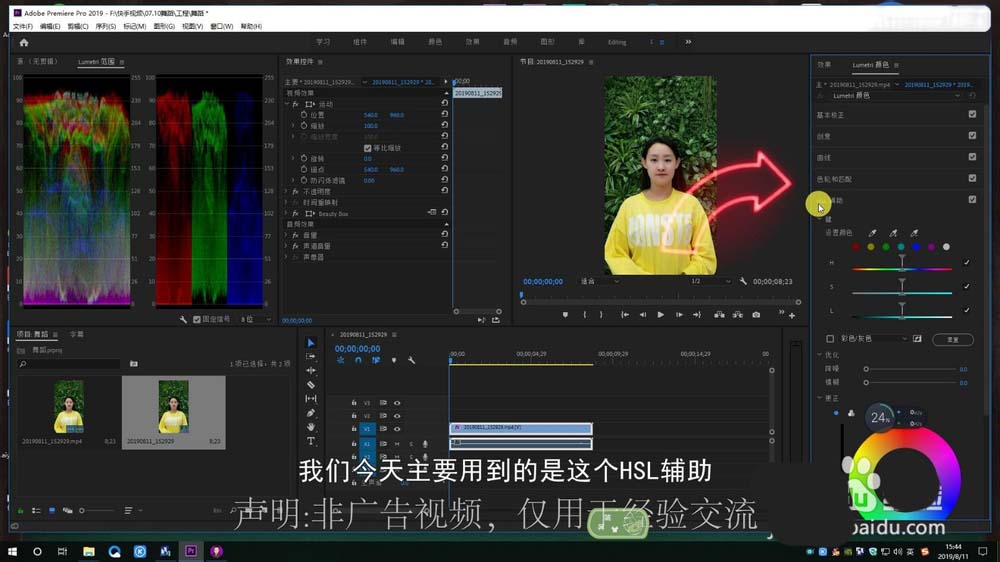The width and height of the screenshot is (1000, 562).
Task: Switch to Lumetri Scopes tab
Action: pyautogui.click(x=96, y=62)
